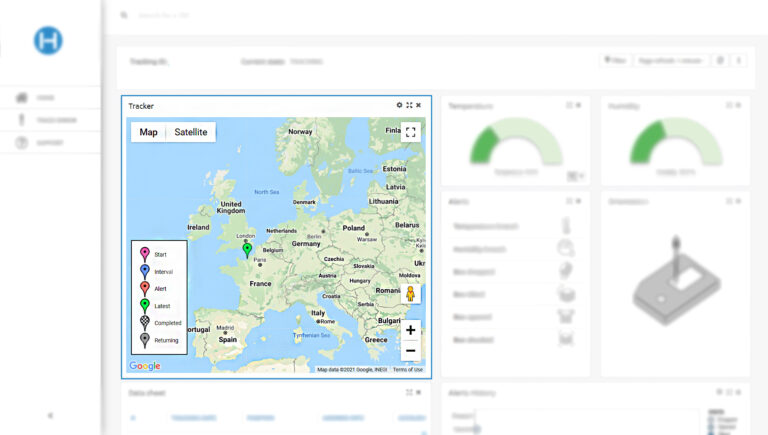Select the Street View pegman

point(410,294)
